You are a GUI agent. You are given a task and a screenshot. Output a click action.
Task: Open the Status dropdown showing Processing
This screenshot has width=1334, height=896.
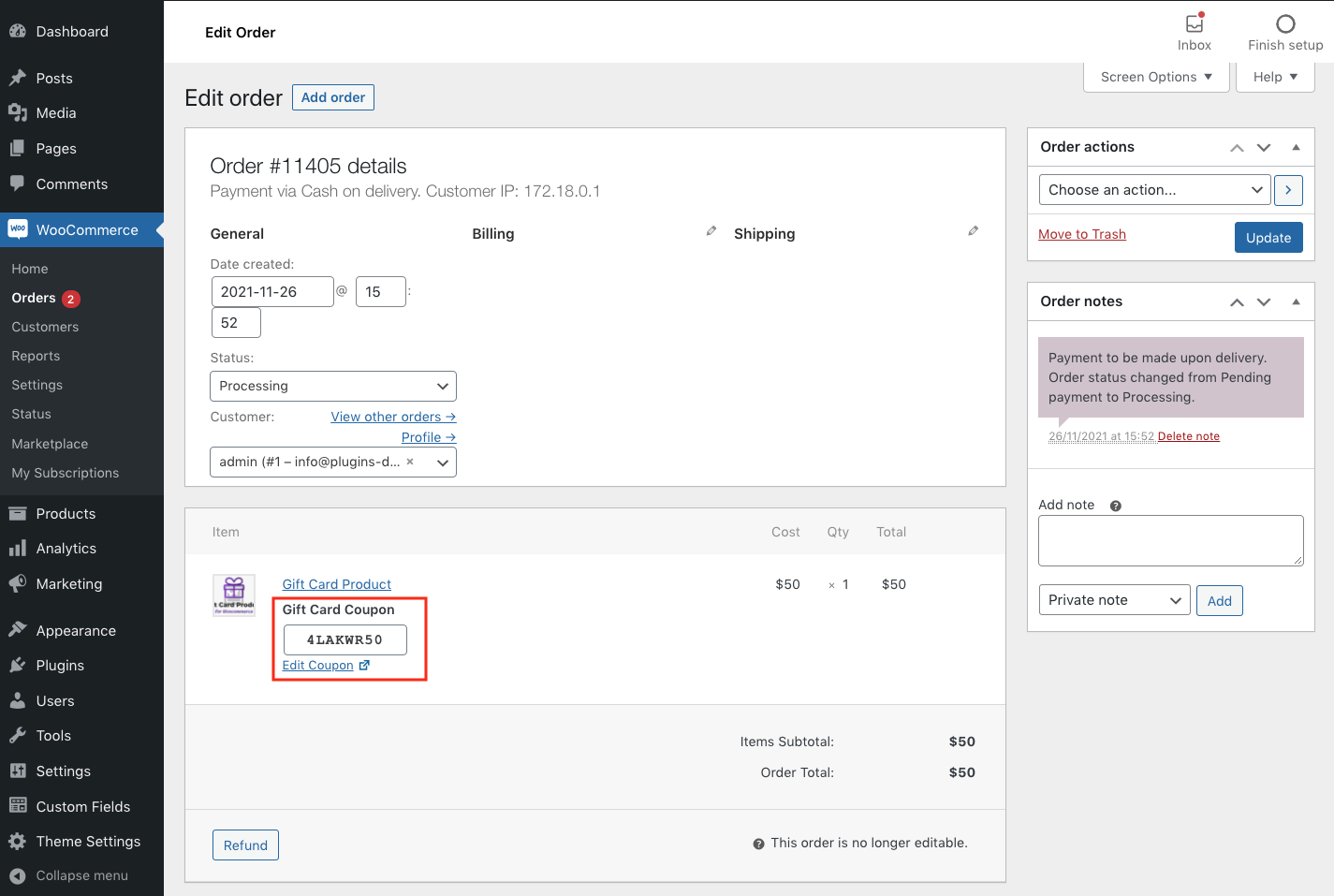(x=333, y=386)
